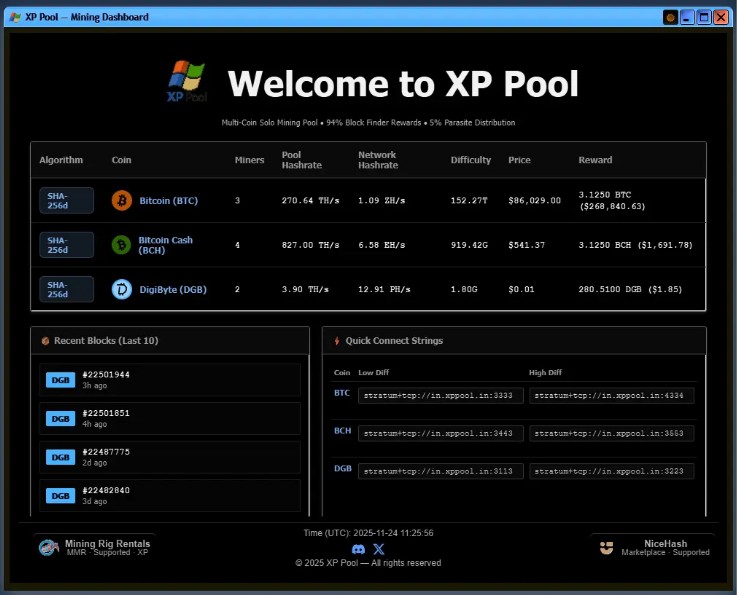
Task: Click the Difficulty column header
Action: click(470, 160)
